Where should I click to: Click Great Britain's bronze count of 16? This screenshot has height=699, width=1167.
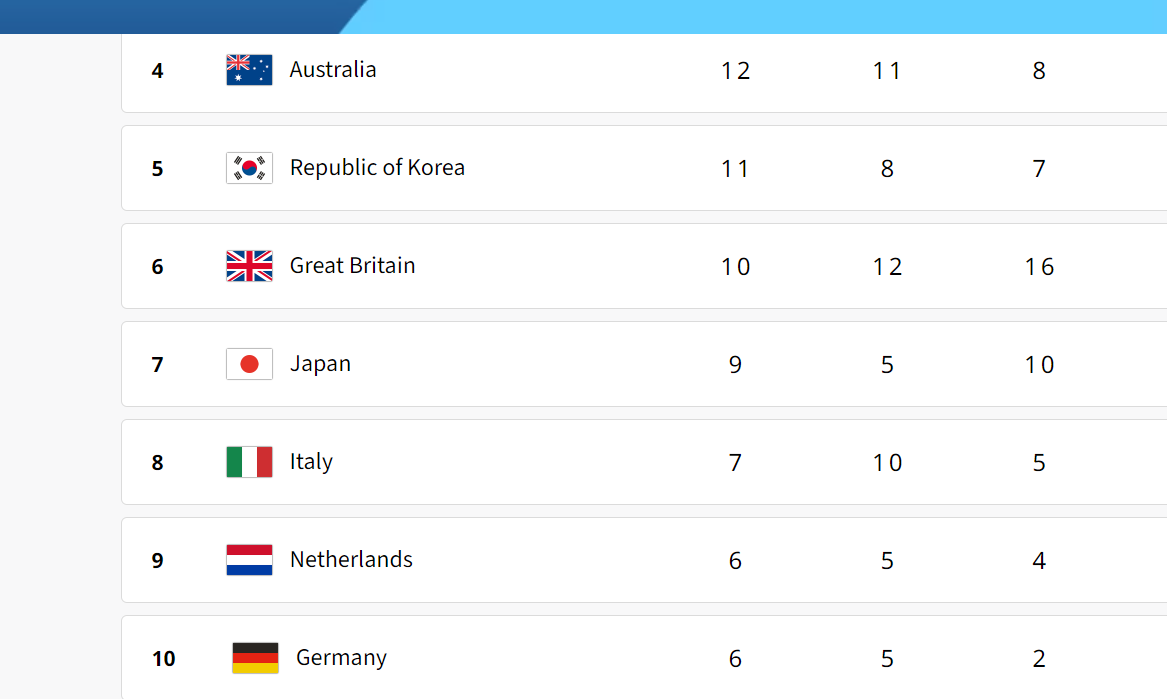point(1039,266)
